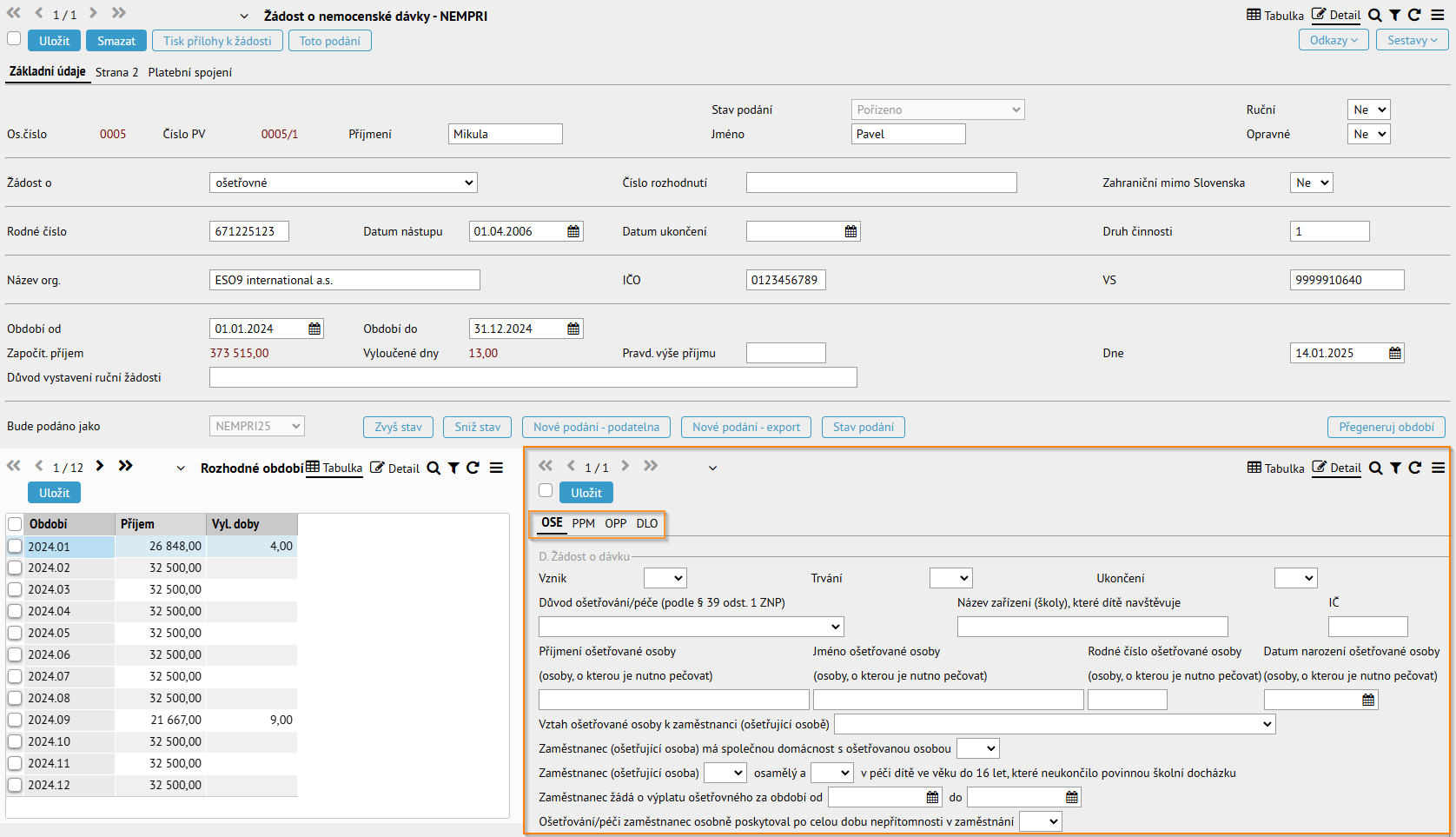
Task: Tick the checkbox for period 2024.09
Action: (15, 720)
